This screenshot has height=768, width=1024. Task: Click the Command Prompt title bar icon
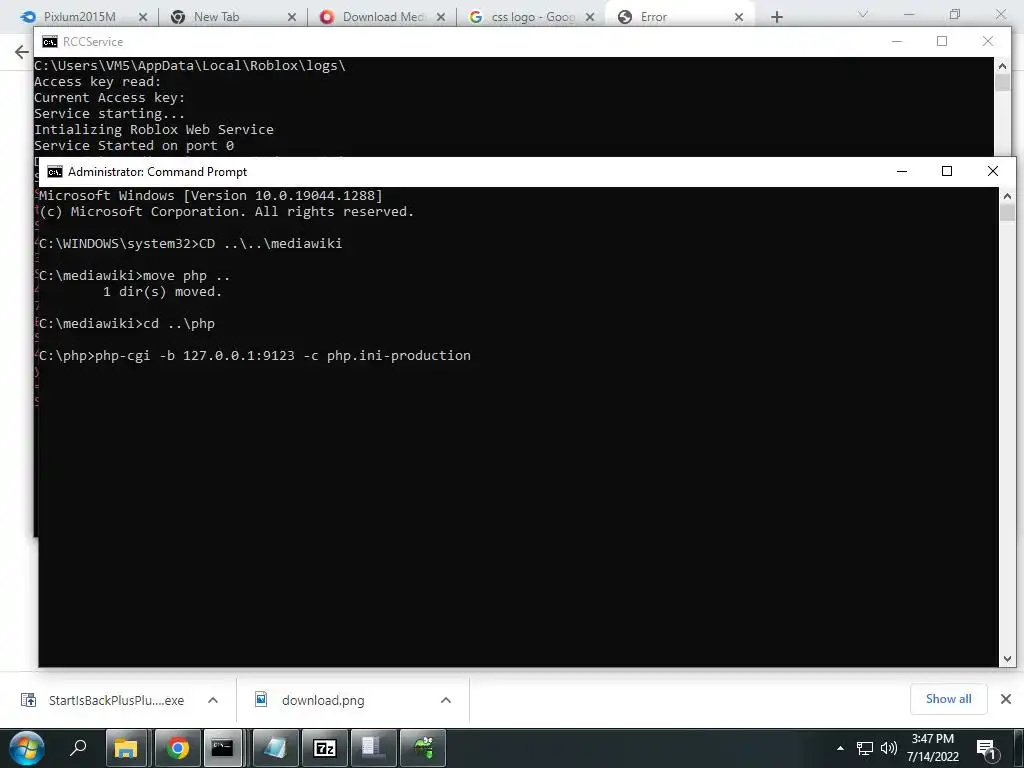55,172
